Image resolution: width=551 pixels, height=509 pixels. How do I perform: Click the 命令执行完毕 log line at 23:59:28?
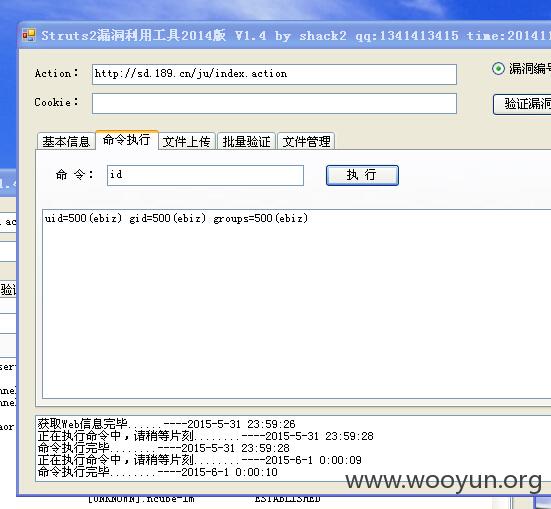(164, 448)
